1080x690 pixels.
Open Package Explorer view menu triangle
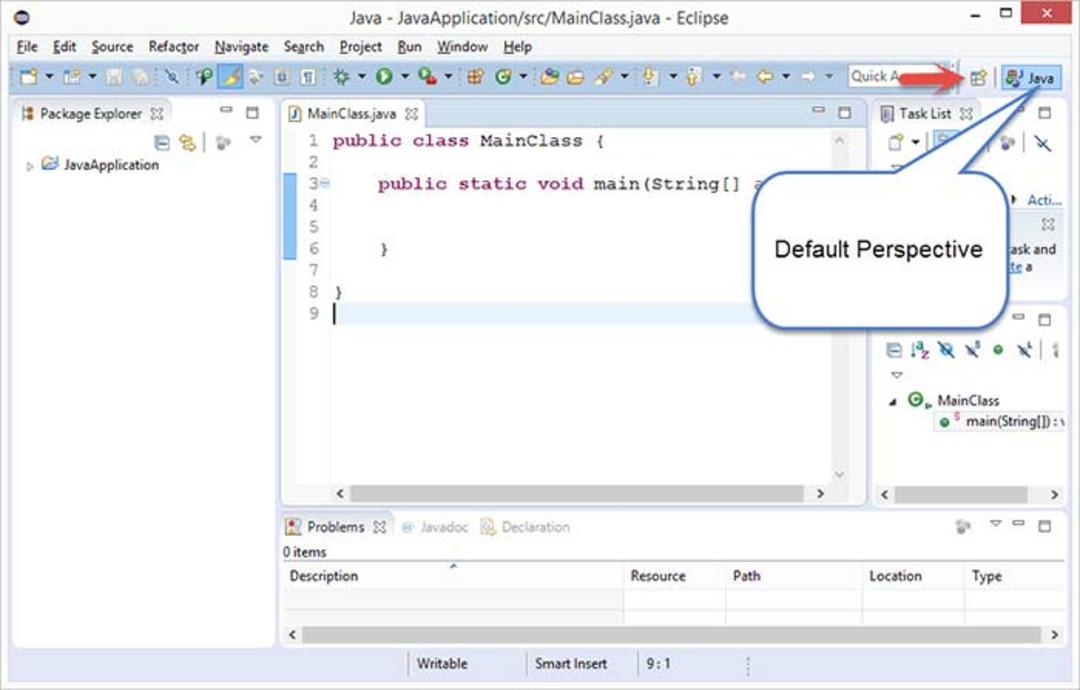coord(256,140)
